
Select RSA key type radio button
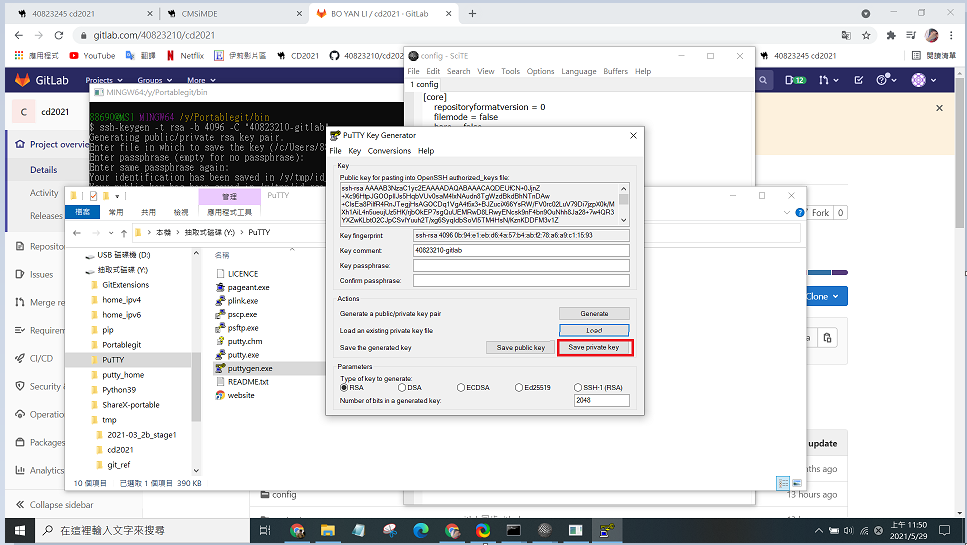344,388
